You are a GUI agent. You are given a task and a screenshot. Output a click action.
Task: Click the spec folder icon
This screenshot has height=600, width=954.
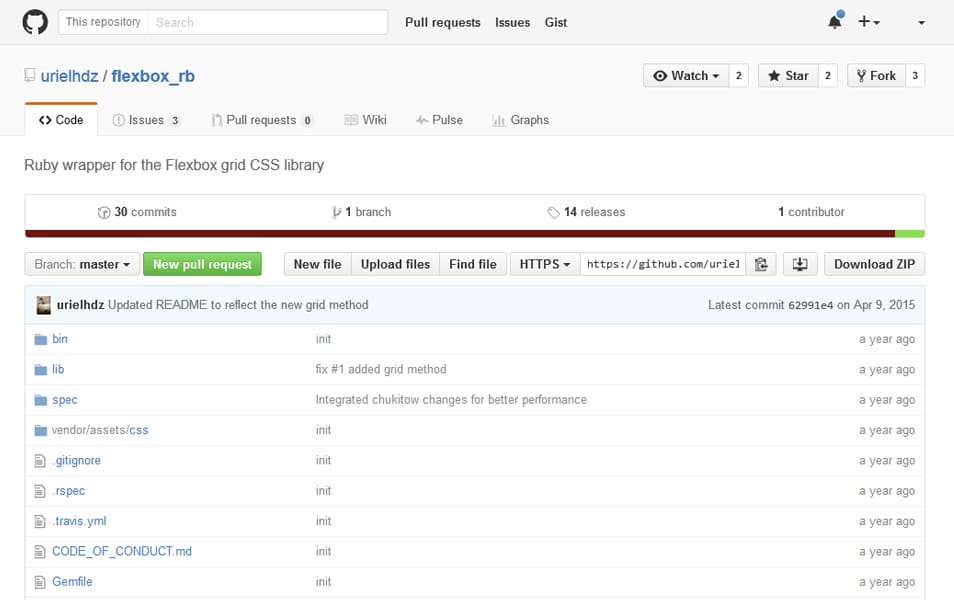point(41,400)
